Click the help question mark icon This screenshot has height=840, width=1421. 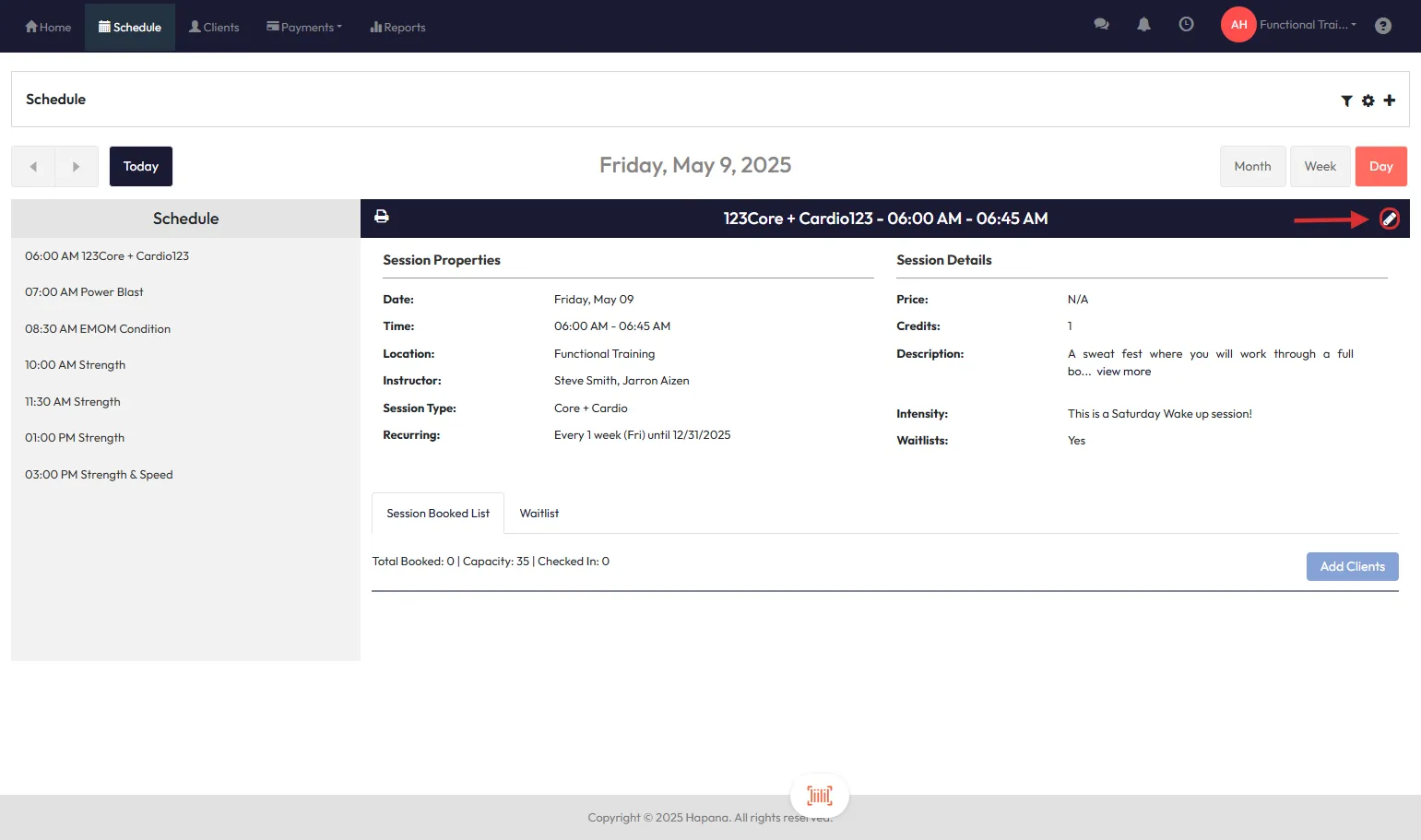(x=1382, y=26)
